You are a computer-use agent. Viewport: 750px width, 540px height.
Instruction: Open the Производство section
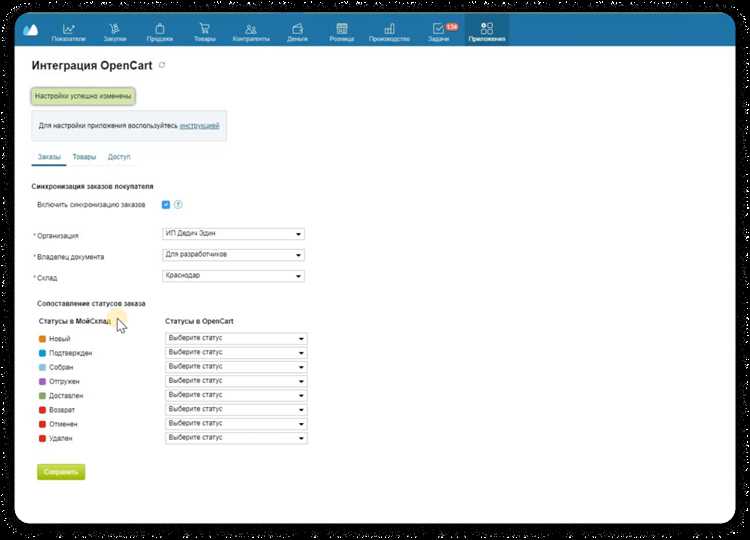pyautogui.click(x=389, y=33)
